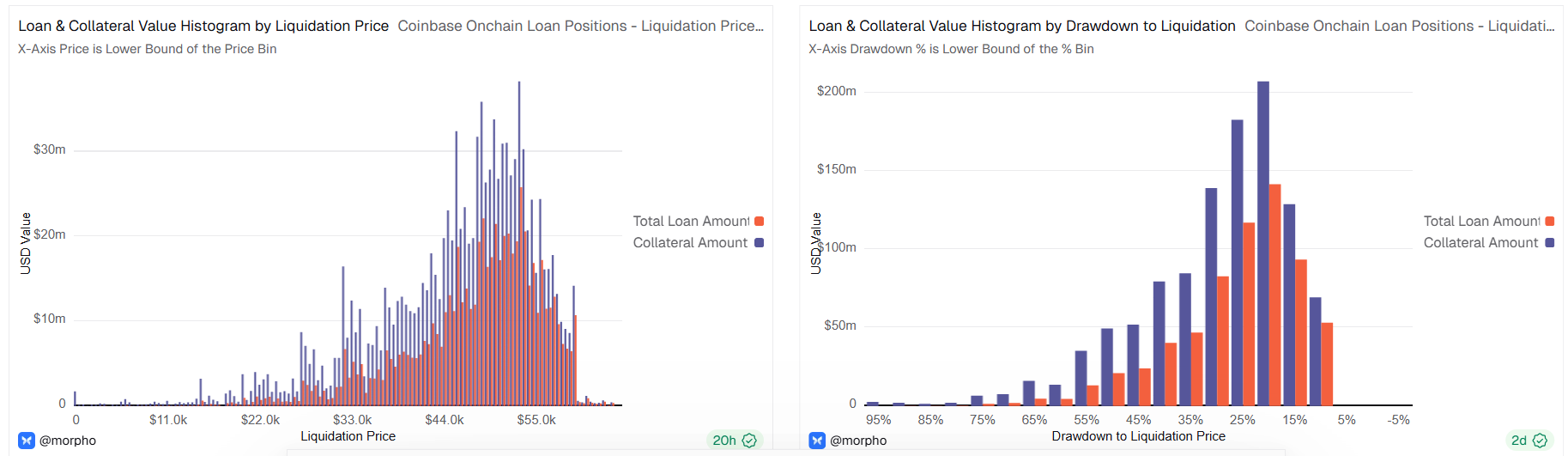This screenshot has width=1568, height=456.
Task: Click the Morpho logo under the Liquidation Price chart
Action: (27, 441)
